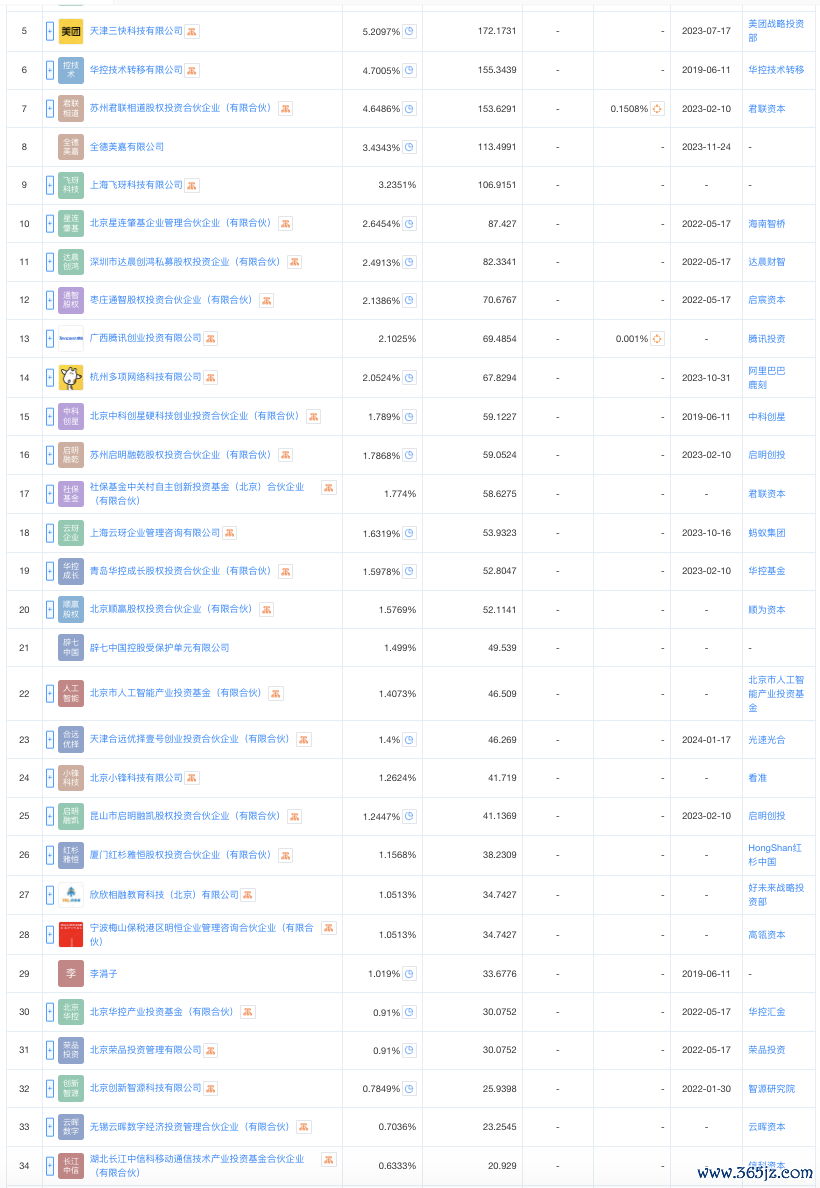The height and width of the screenshot is (1188, 820).
Task: Click the 好未来战略投资部 investor link
Action: coord(776,895)
